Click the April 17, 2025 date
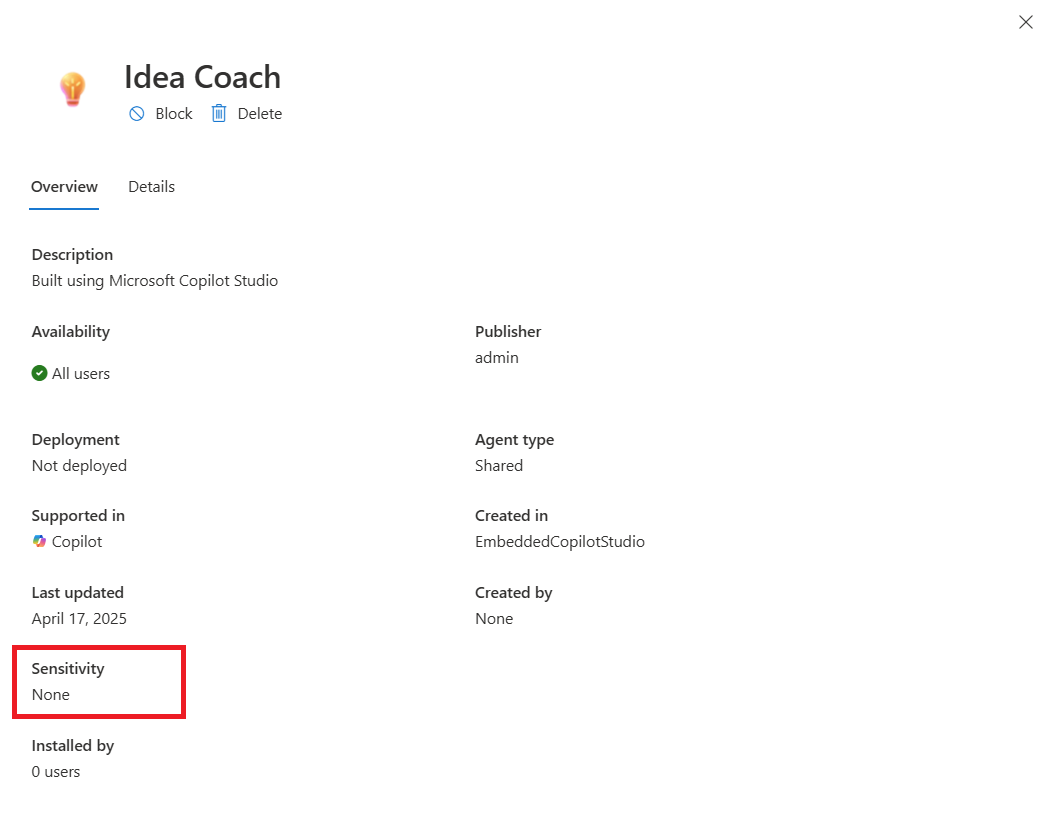Viewport: 1047px width, 823px height. (79, 619)
